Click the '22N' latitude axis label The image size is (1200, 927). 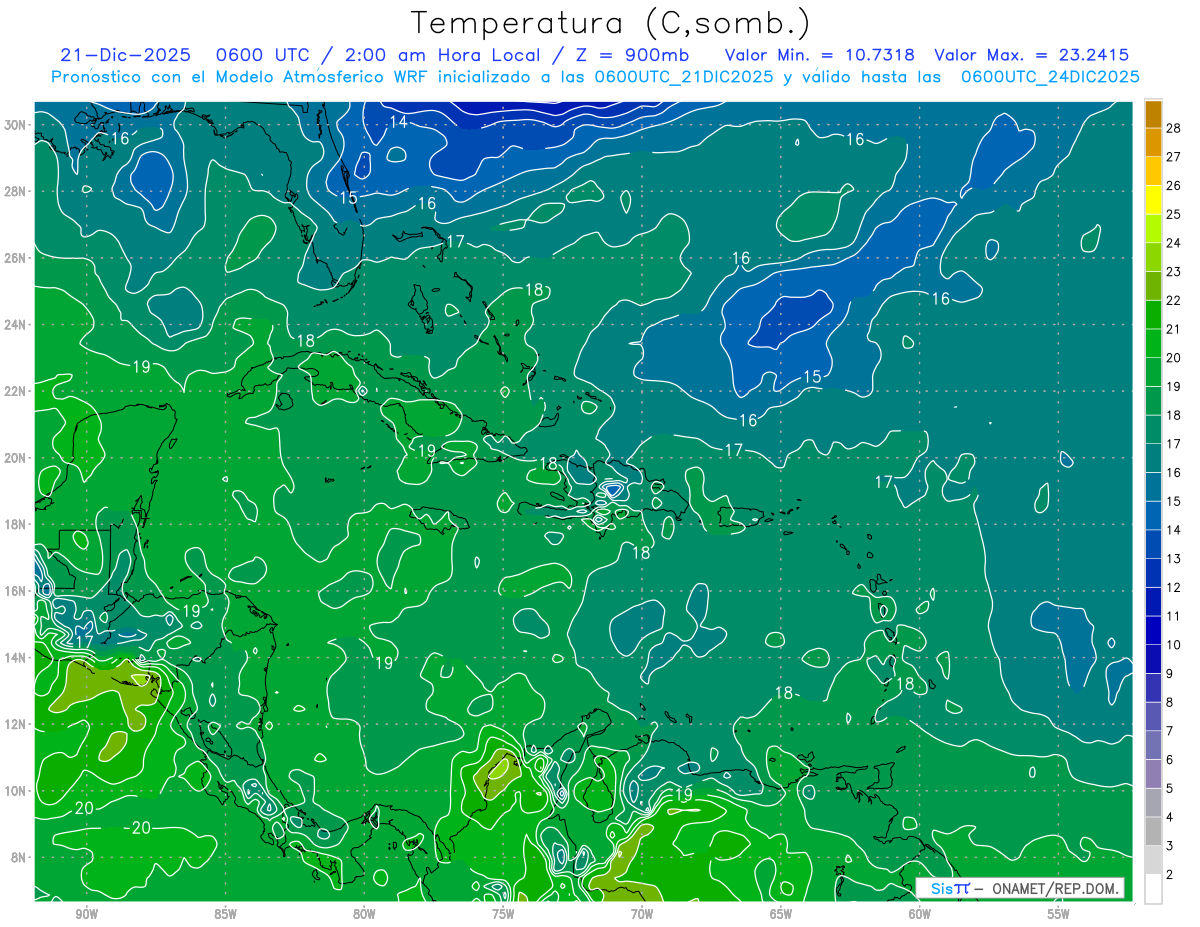[15, 391]
